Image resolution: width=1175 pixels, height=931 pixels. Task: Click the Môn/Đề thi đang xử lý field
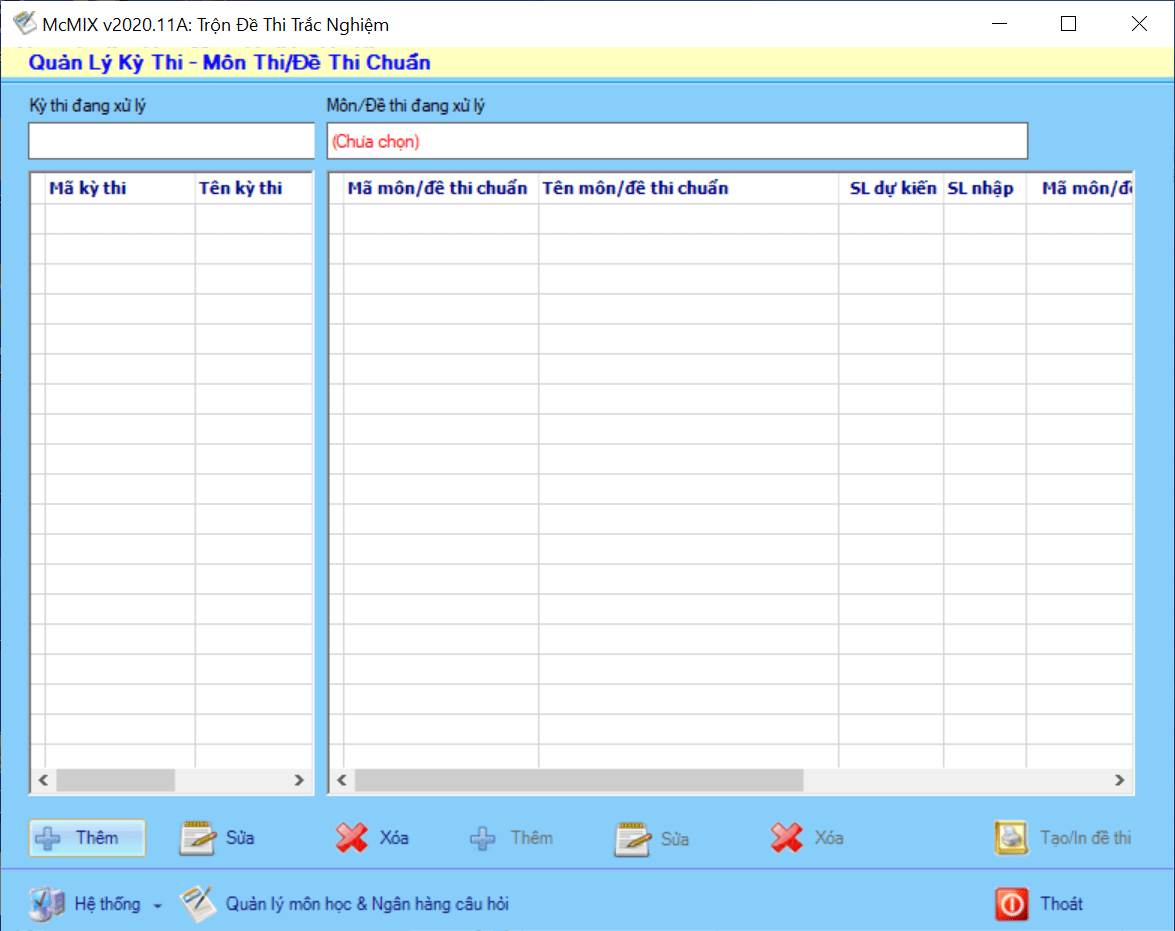(x=677, y=141)
